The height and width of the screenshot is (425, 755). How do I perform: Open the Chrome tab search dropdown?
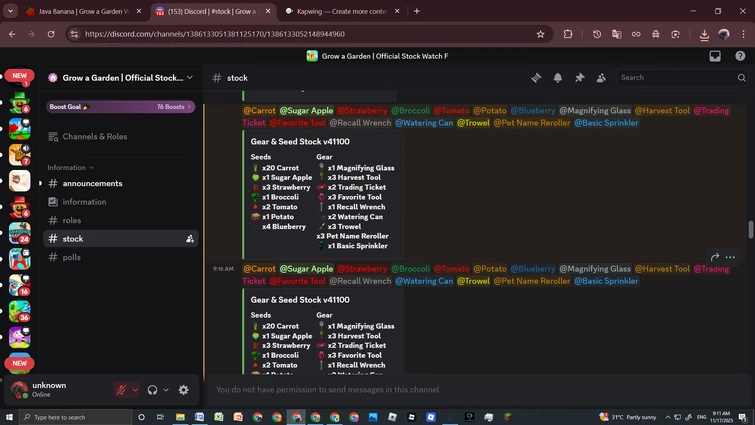pyautogui.click(x=10, y=11)
